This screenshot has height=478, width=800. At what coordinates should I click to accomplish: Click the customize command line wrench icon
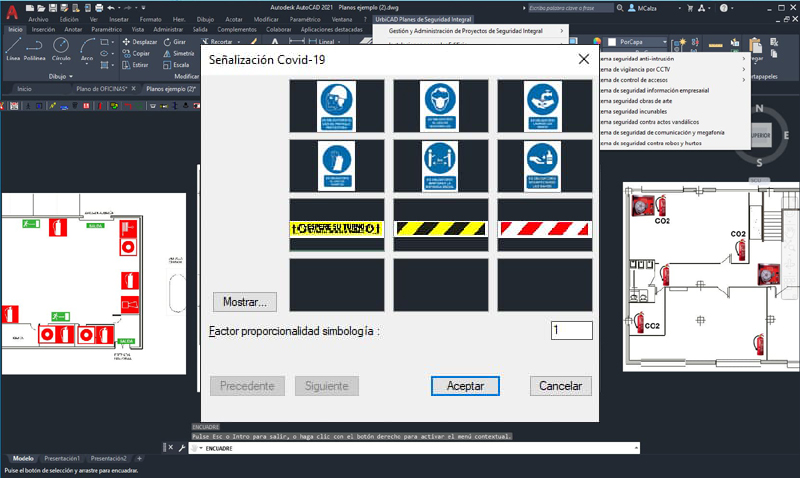tap(182, 448)
